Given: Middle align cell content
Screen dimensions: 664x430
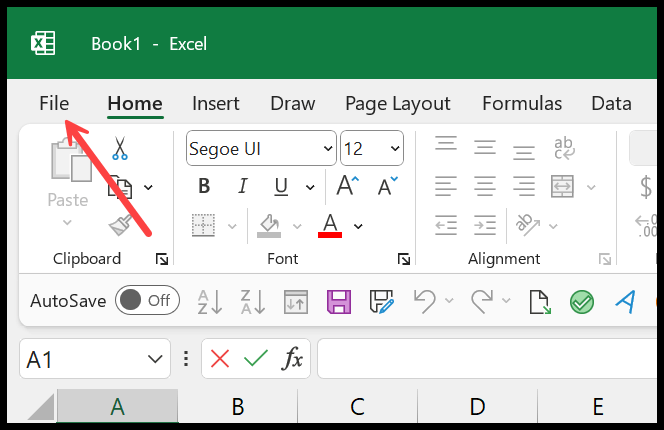Looking at the screenshot, I should point(484,147).
